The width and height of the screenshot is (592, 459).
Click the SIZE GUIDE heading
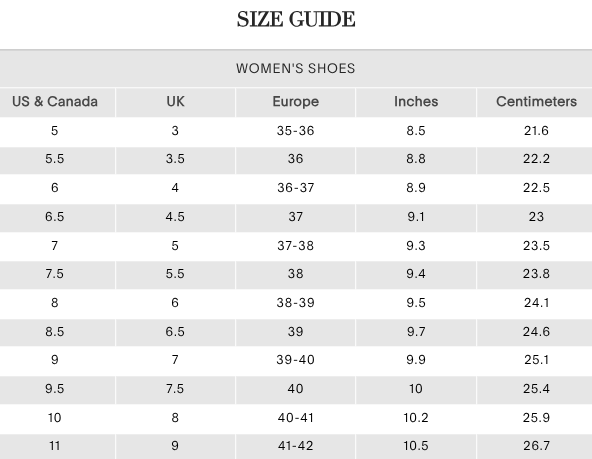click(296, 19)
